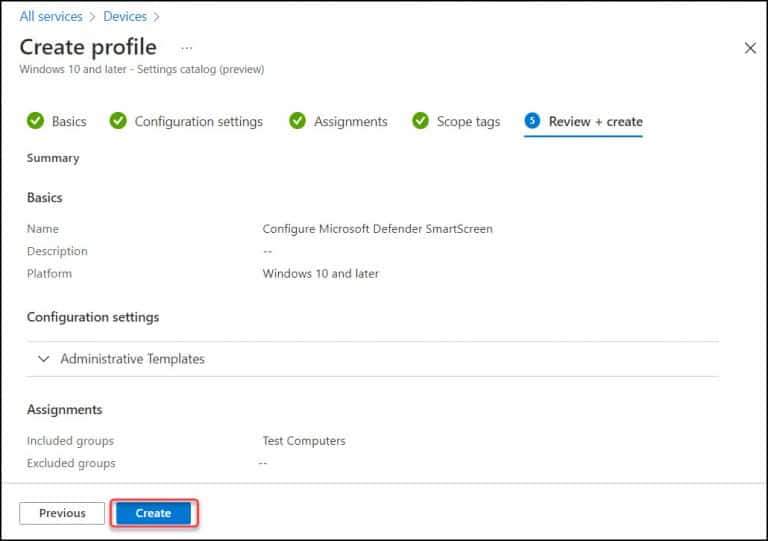Click the green checkmark beside Scope tags
The width and height of the screenshot is (768, 541).
[420, 120]
